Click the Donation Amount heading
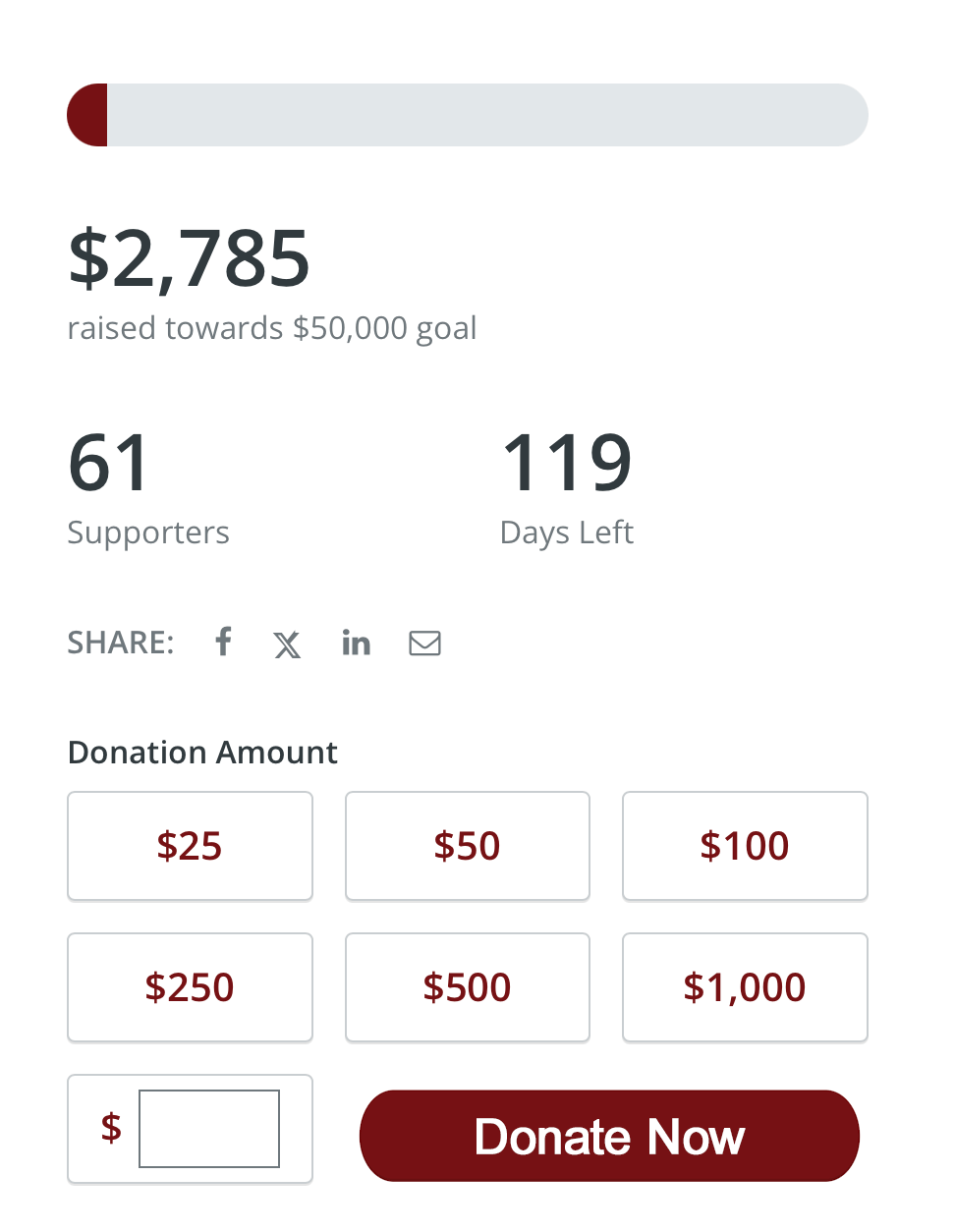The height and width of the screenshot is (1232, 955). point(202,753)
